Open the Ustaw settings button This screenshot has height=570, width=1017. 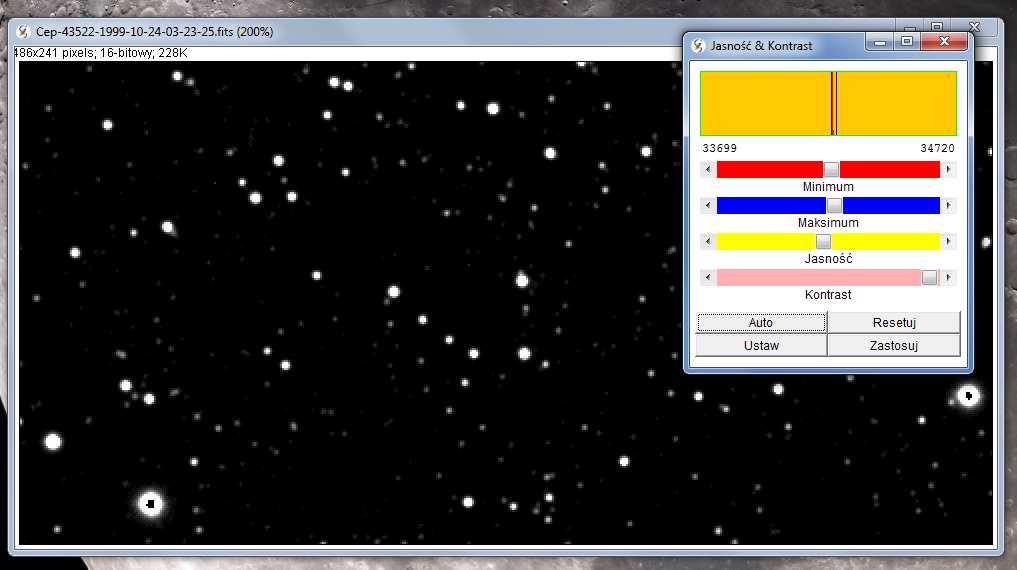pyautogui.click(x=761, y=345)
